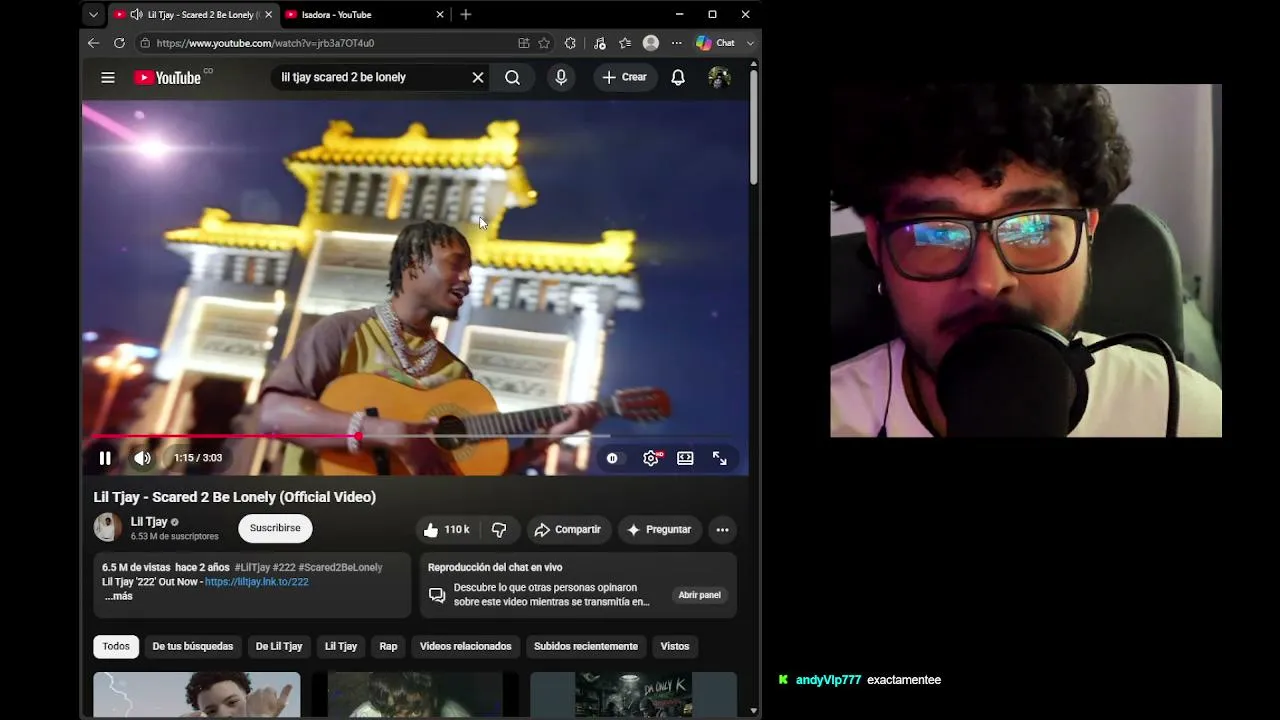Select the Subidos recientemente chip
The width and height of the screenshot is (1280, 720).
pos(586,646)
